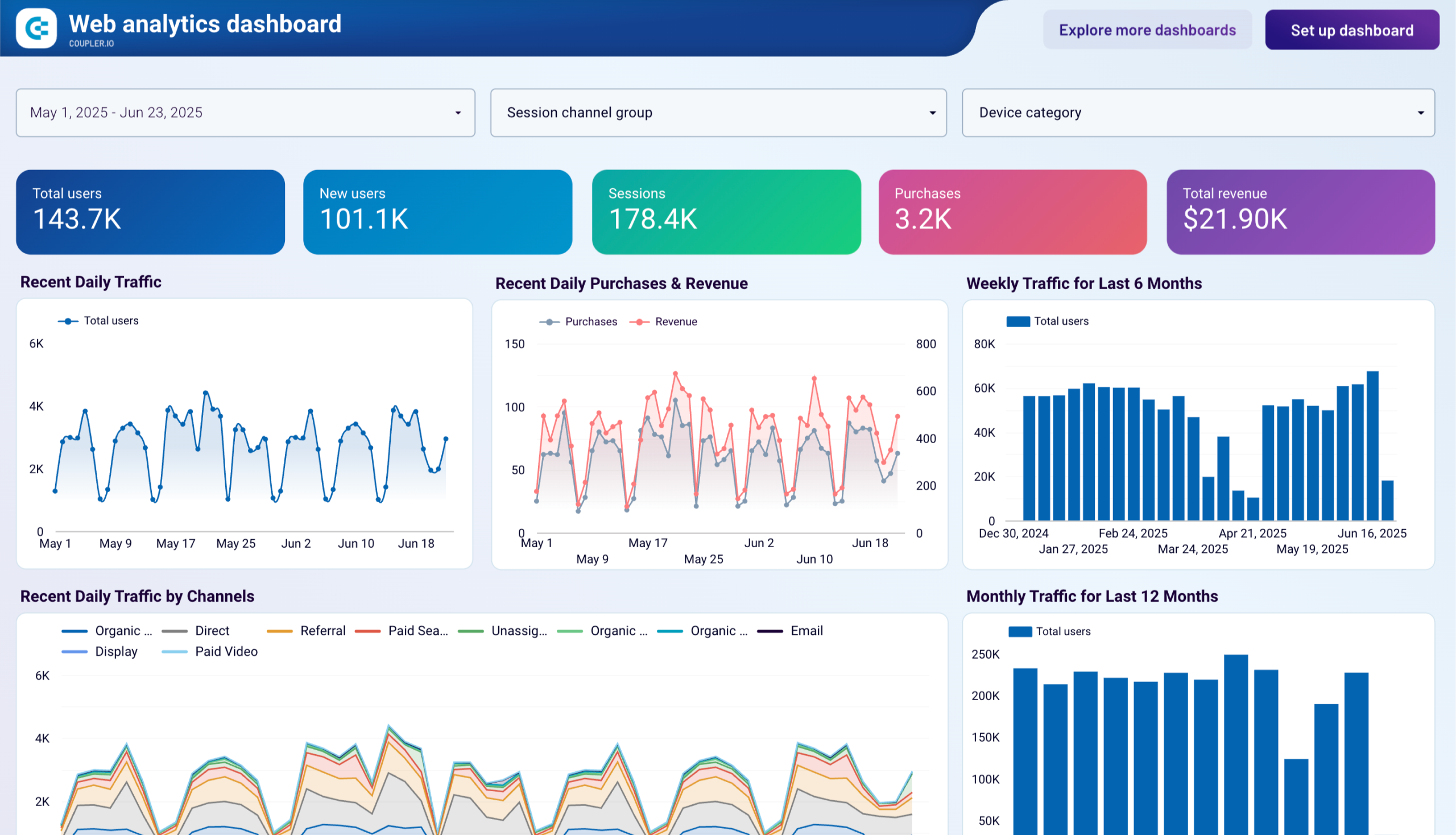This screenshot has height=835, width=1456.
Task: Toggle Total users legend in Recent Daily Traffic
Action: click(x=98, y=320)
